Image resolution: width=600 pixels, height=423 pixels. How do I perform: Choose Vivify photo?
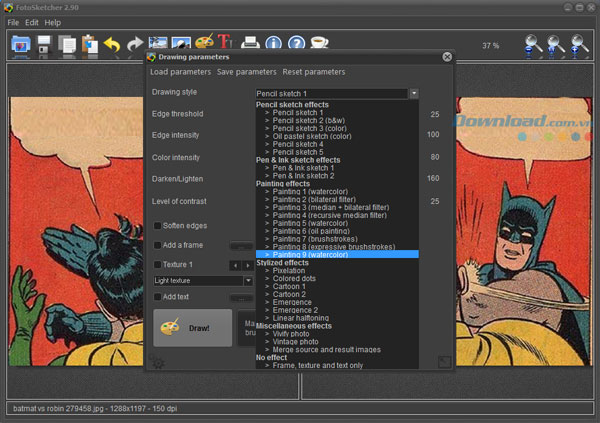pyautogui.click(x=337, y=334)
